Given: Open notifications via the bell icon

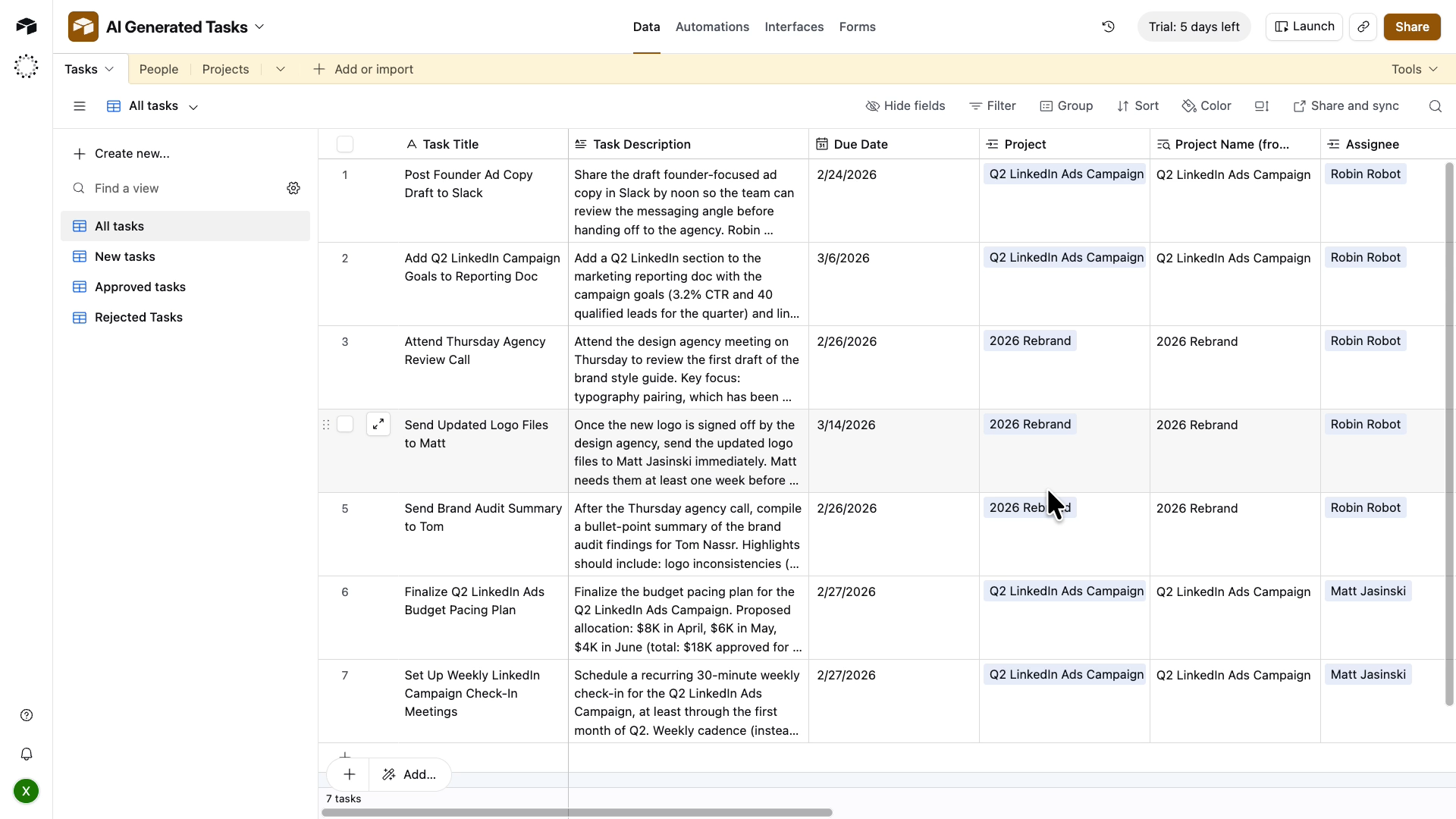Looking at the screenshot, I should click(26, 754).
